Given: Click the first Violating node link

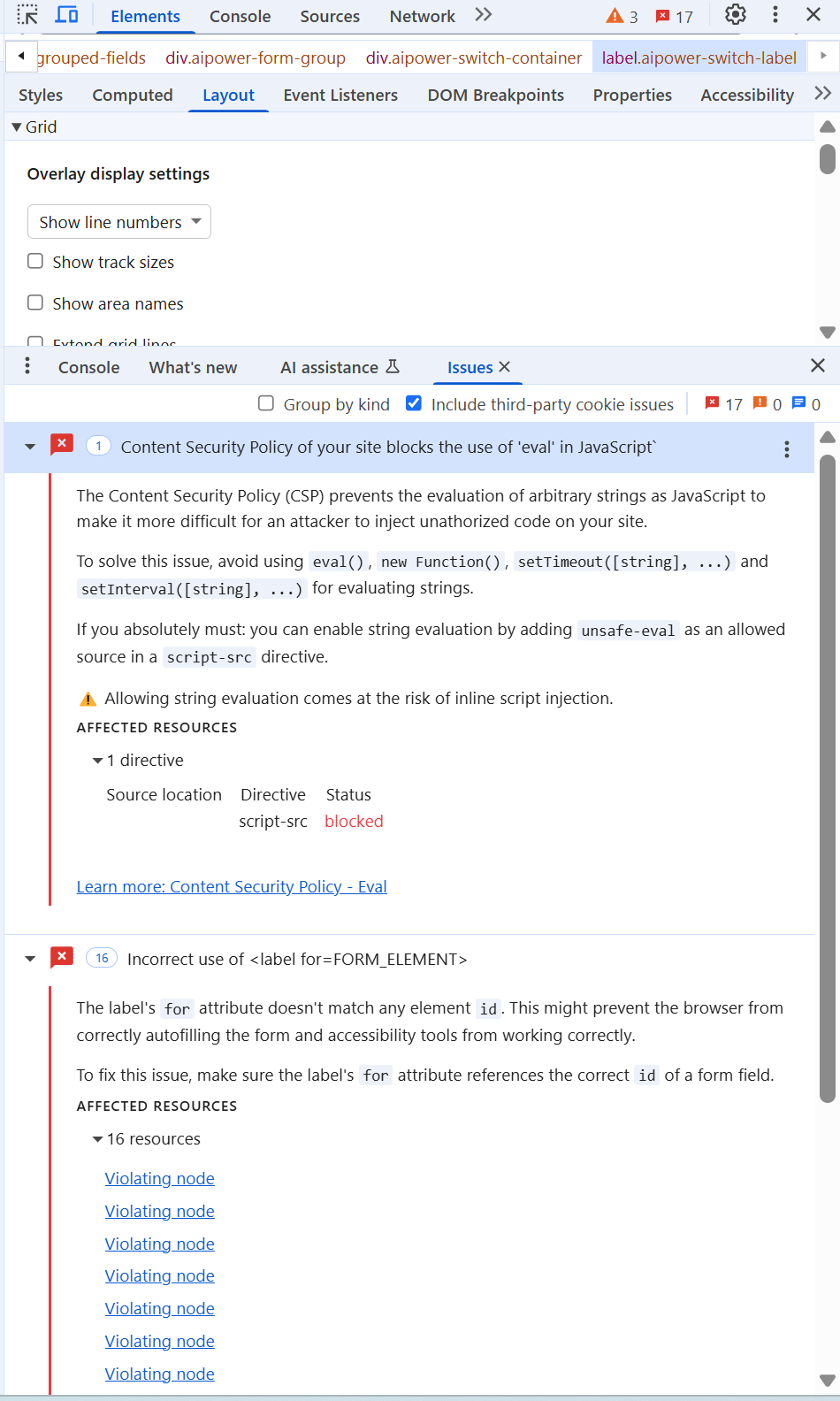Looking at the screenshot, I should coord(160,1178).
